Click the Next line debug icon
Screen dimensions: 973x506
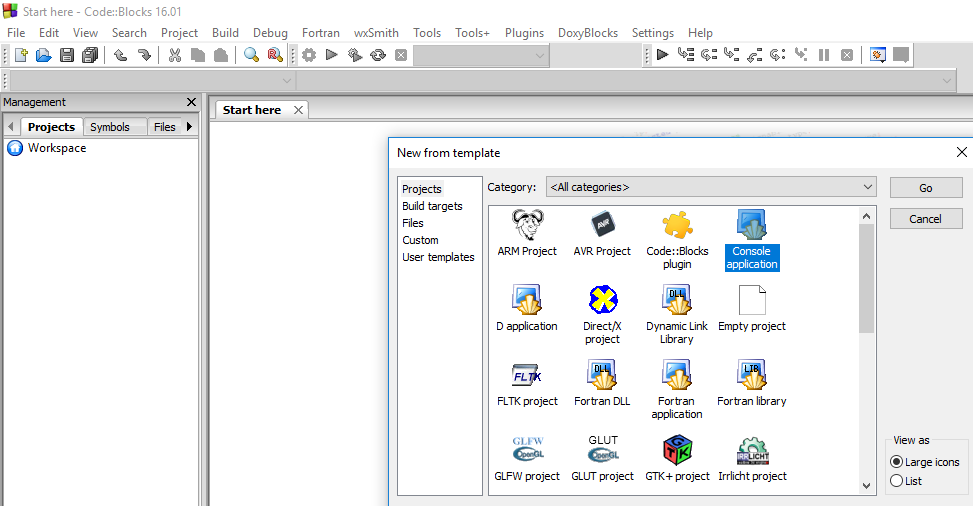click(709, 55)
